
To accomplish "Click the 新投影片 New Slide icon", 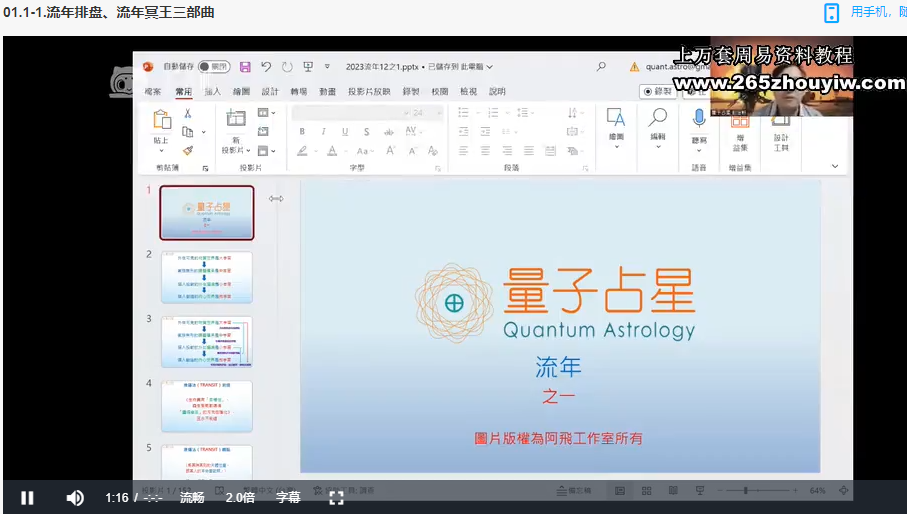I will point(236,118).
